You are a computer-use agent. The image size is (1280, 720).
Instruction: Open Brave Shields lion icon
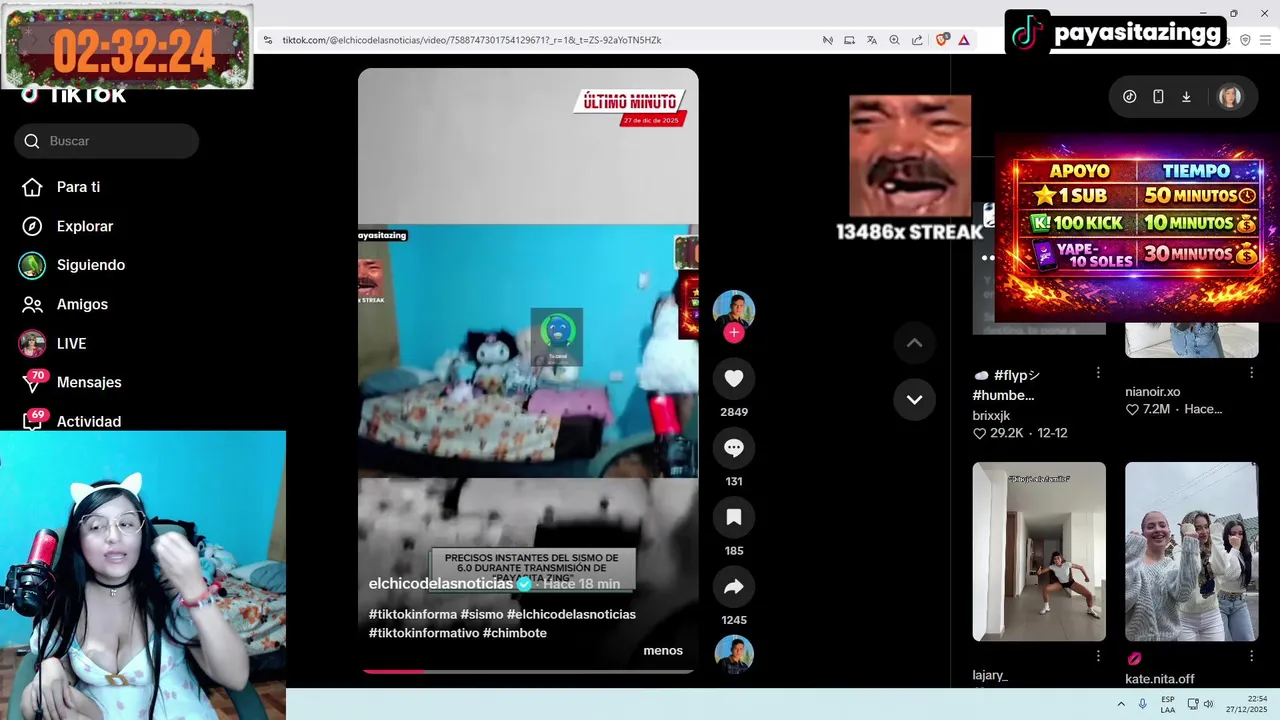pyautogui.click(x=942, y=40)
